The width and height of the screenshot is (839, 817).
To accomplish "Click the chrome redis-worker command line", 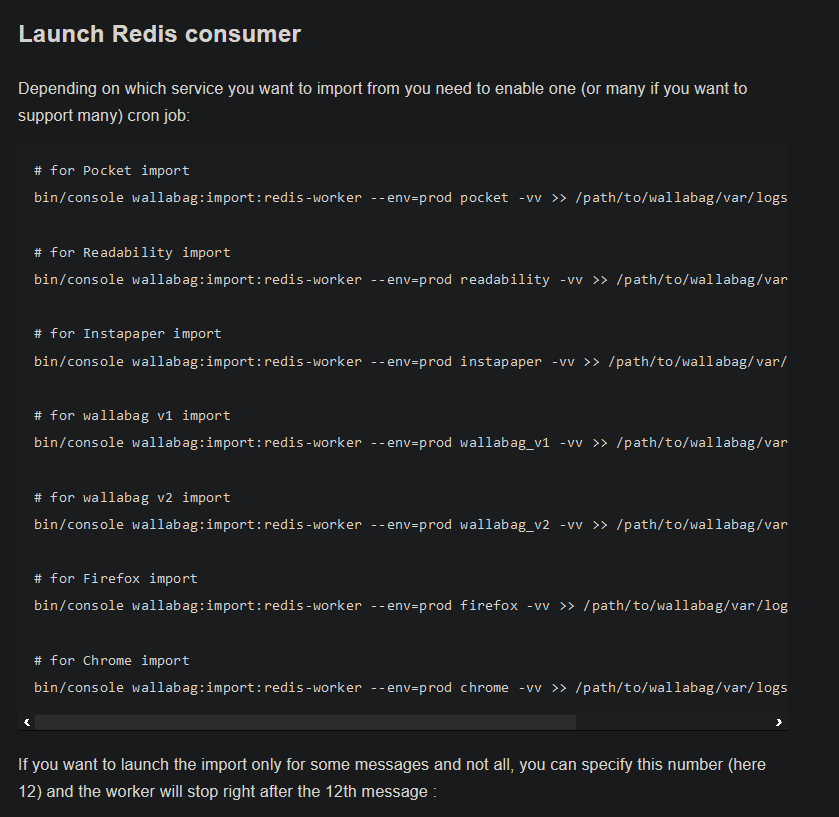I will coord(410,687).
